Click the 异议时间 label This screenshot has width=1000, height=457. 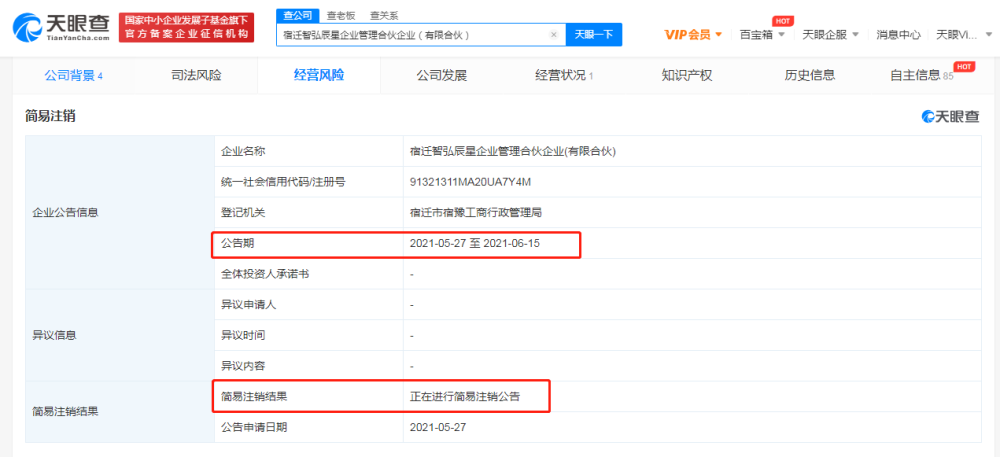[x=242, y=335]
